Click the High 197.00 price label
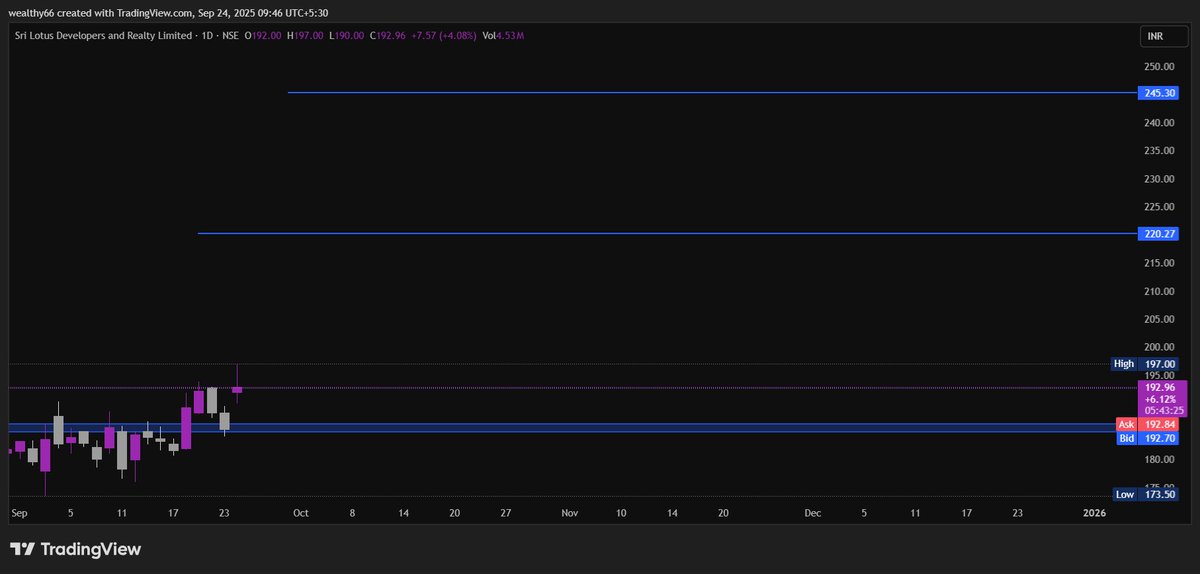1200x574 pixels. [1146, 364]
